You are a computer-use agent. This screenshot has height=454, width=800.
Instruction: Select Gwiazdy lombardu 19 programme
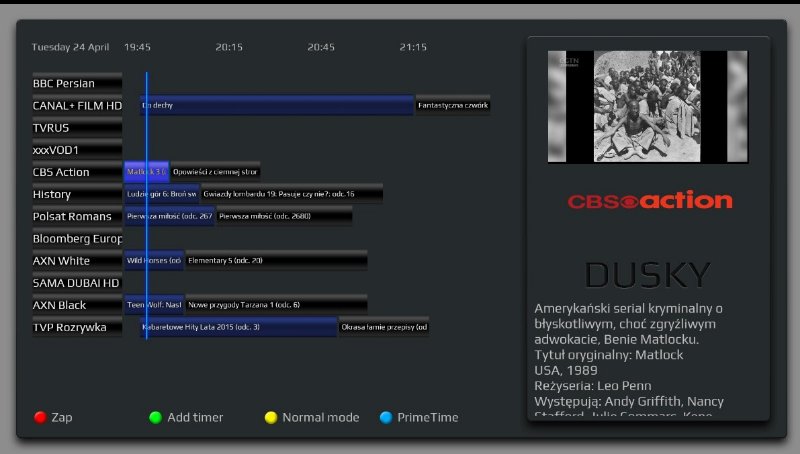(x=290, y=194)
